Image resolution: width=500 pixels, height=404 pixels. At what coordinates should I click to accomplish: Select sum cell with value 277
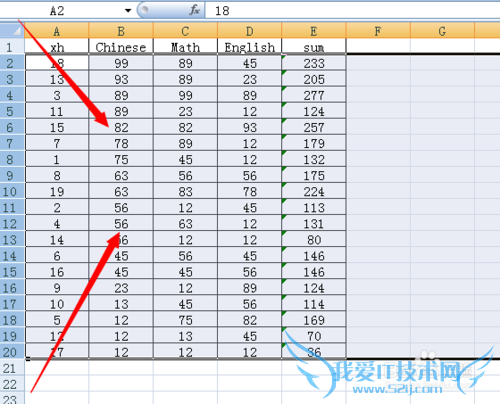pos(314,95)
